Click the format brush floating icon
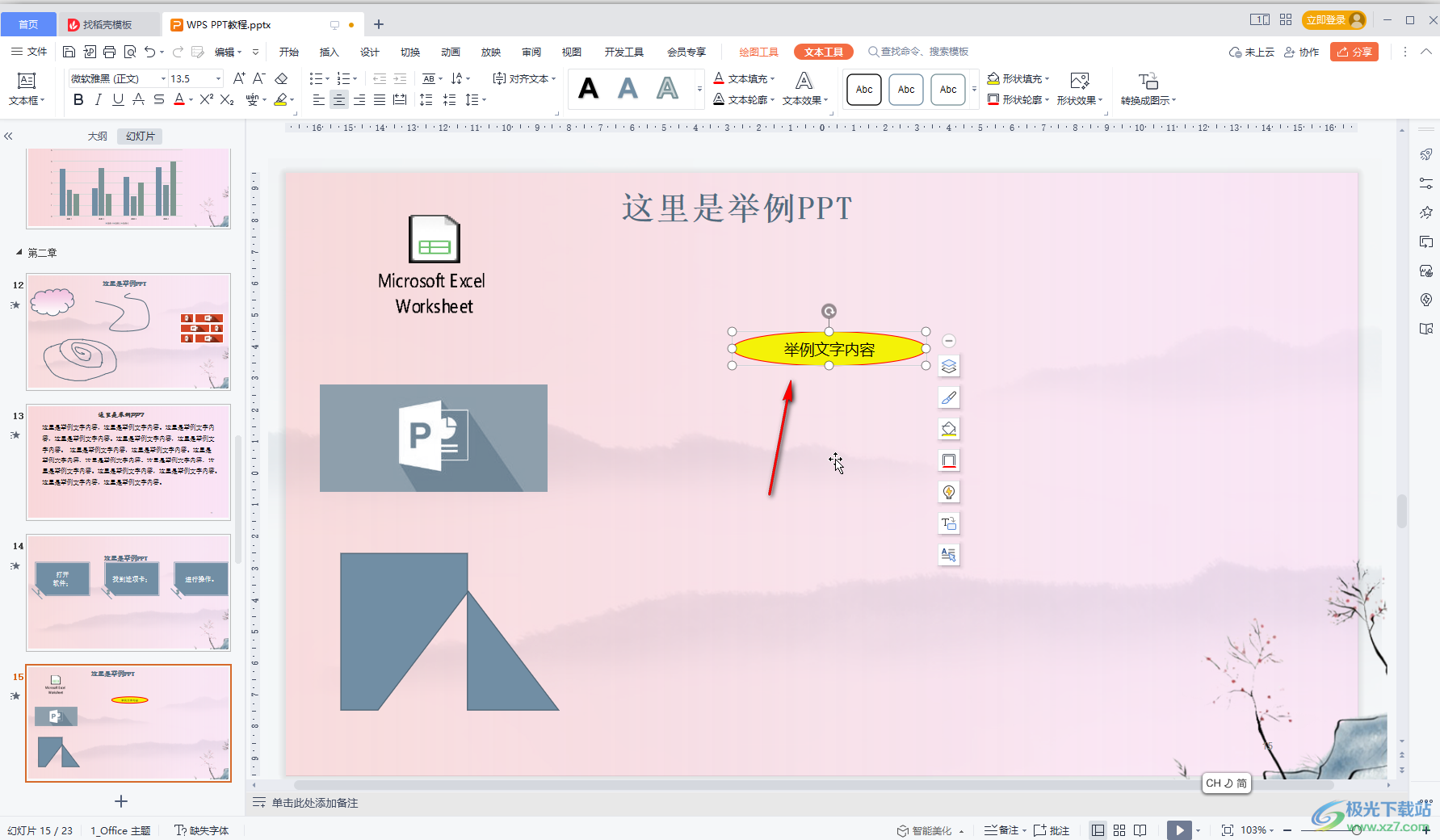The width and height of the screenshot is (1440, 840). (949, 397)
